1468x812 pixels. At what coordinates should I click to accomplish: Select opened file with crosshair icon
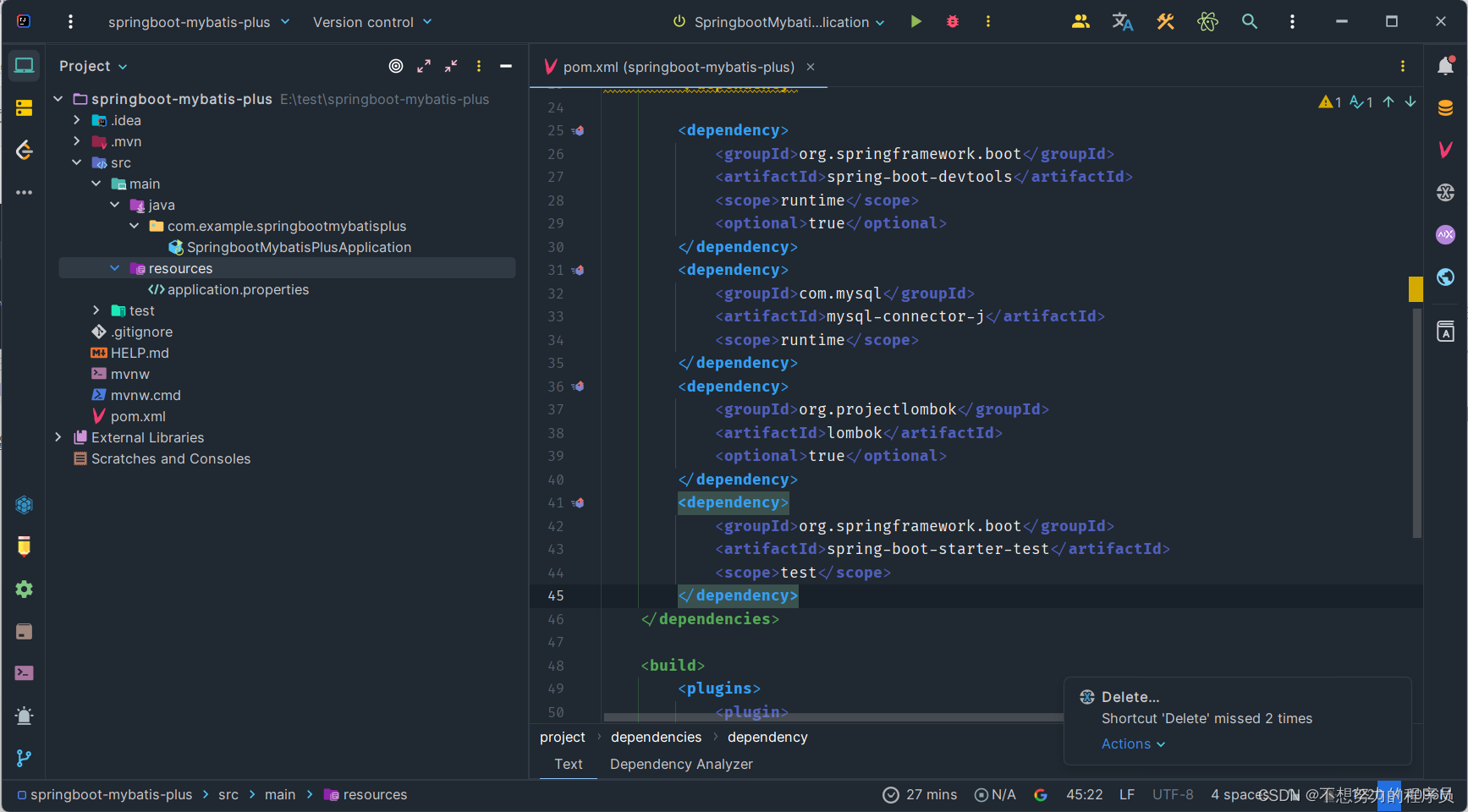point(396,66)
